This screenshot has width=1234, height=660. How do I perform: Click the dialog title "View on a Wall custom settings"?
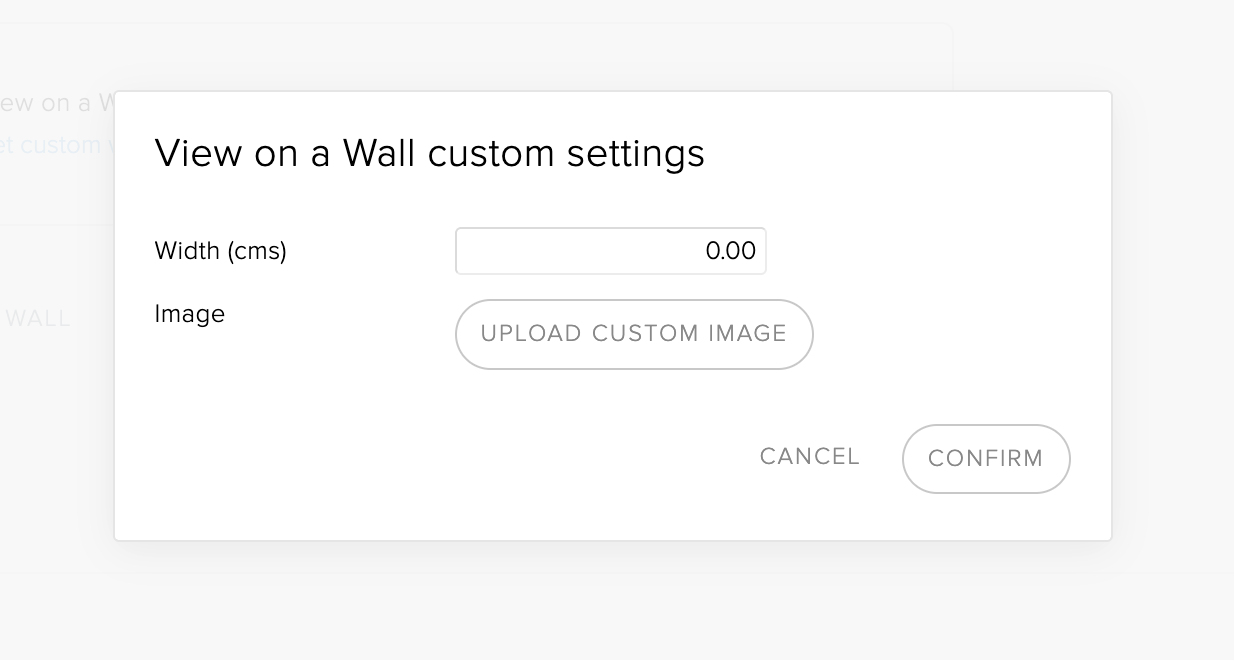pos(429,154)
